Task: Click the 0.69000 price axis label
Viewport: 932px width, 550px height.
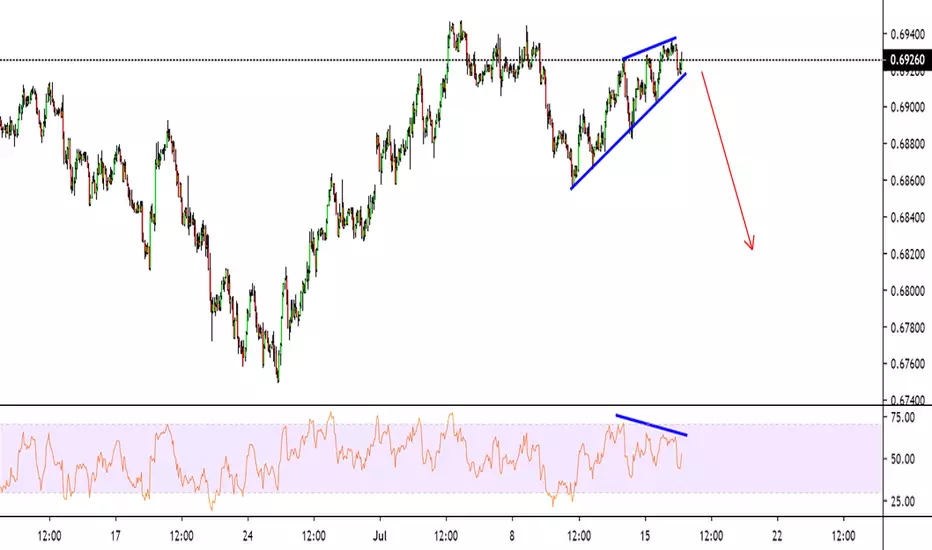Action: pyautogui.click(x=907, y=108)
